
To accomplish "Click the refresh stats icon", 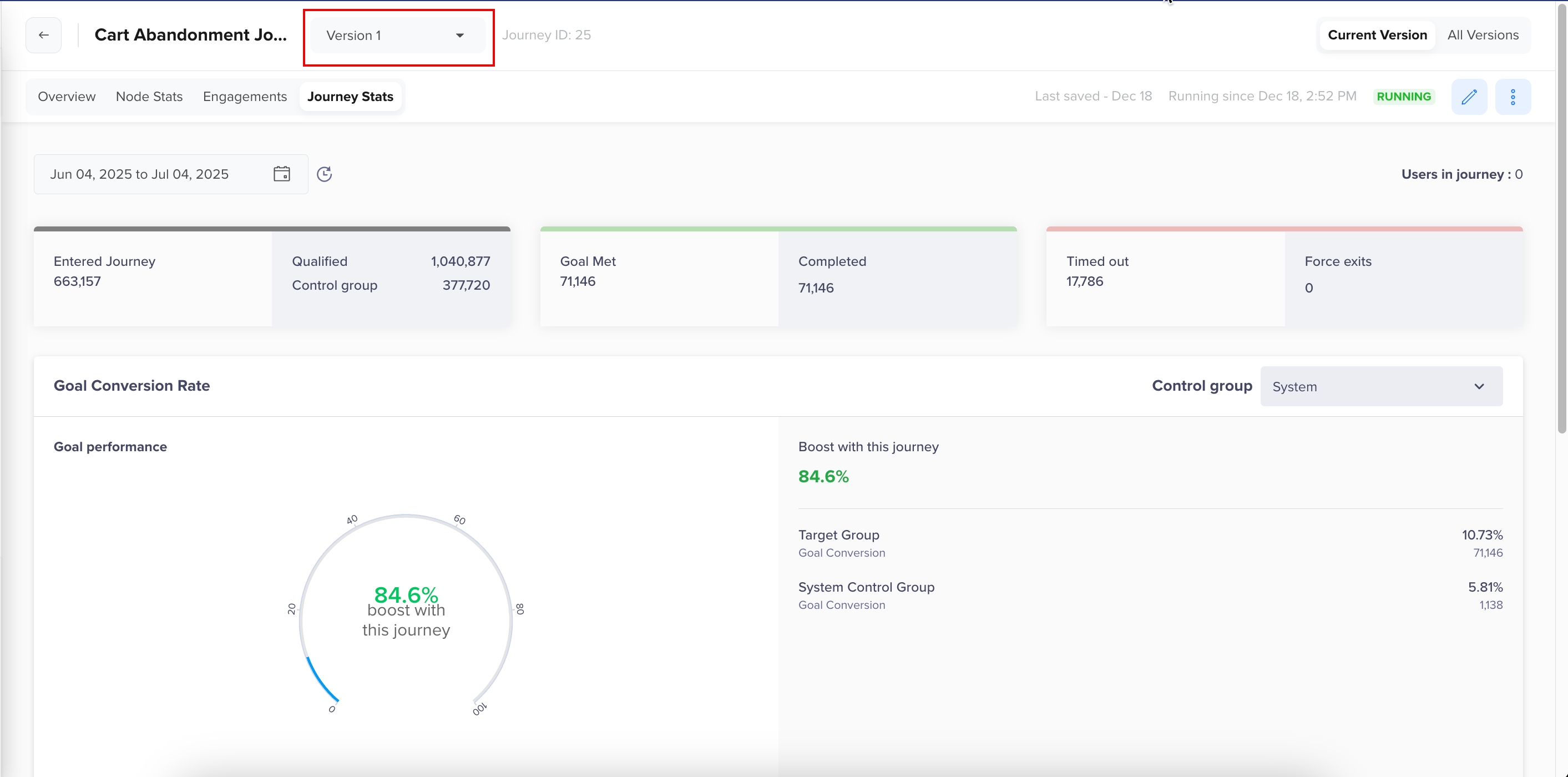I will 325,174.
